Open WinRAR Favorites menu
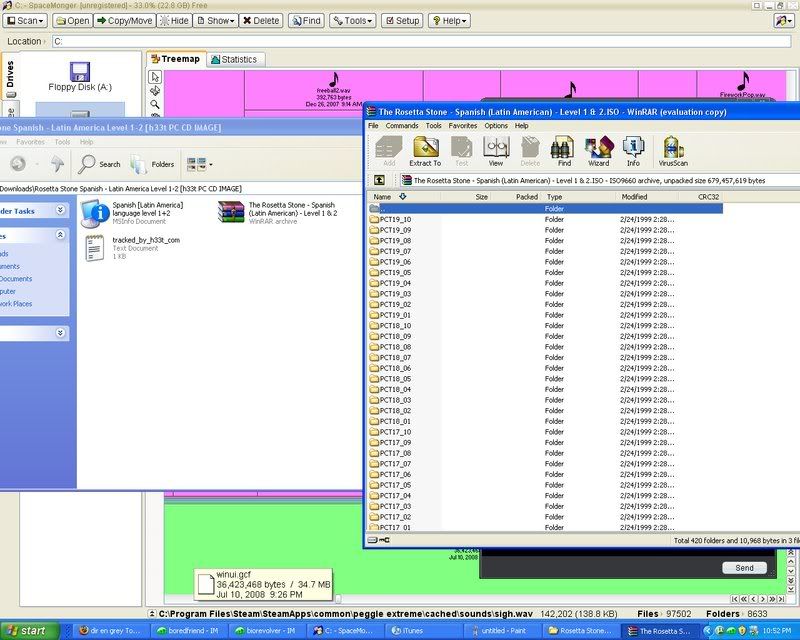The height and width of the screenshot is (640, 800). point(463,126)
